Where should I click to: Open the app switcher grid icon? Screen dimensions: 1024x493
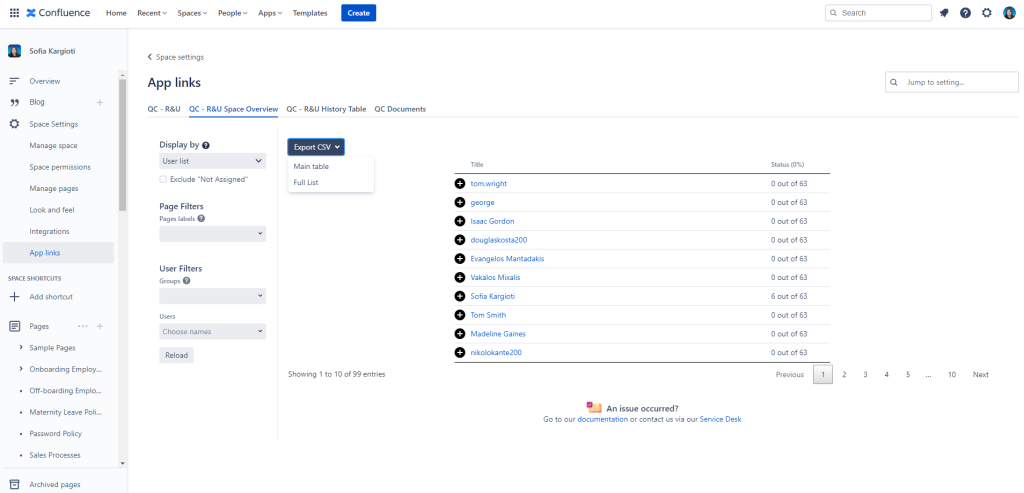(x=14, y=13)
